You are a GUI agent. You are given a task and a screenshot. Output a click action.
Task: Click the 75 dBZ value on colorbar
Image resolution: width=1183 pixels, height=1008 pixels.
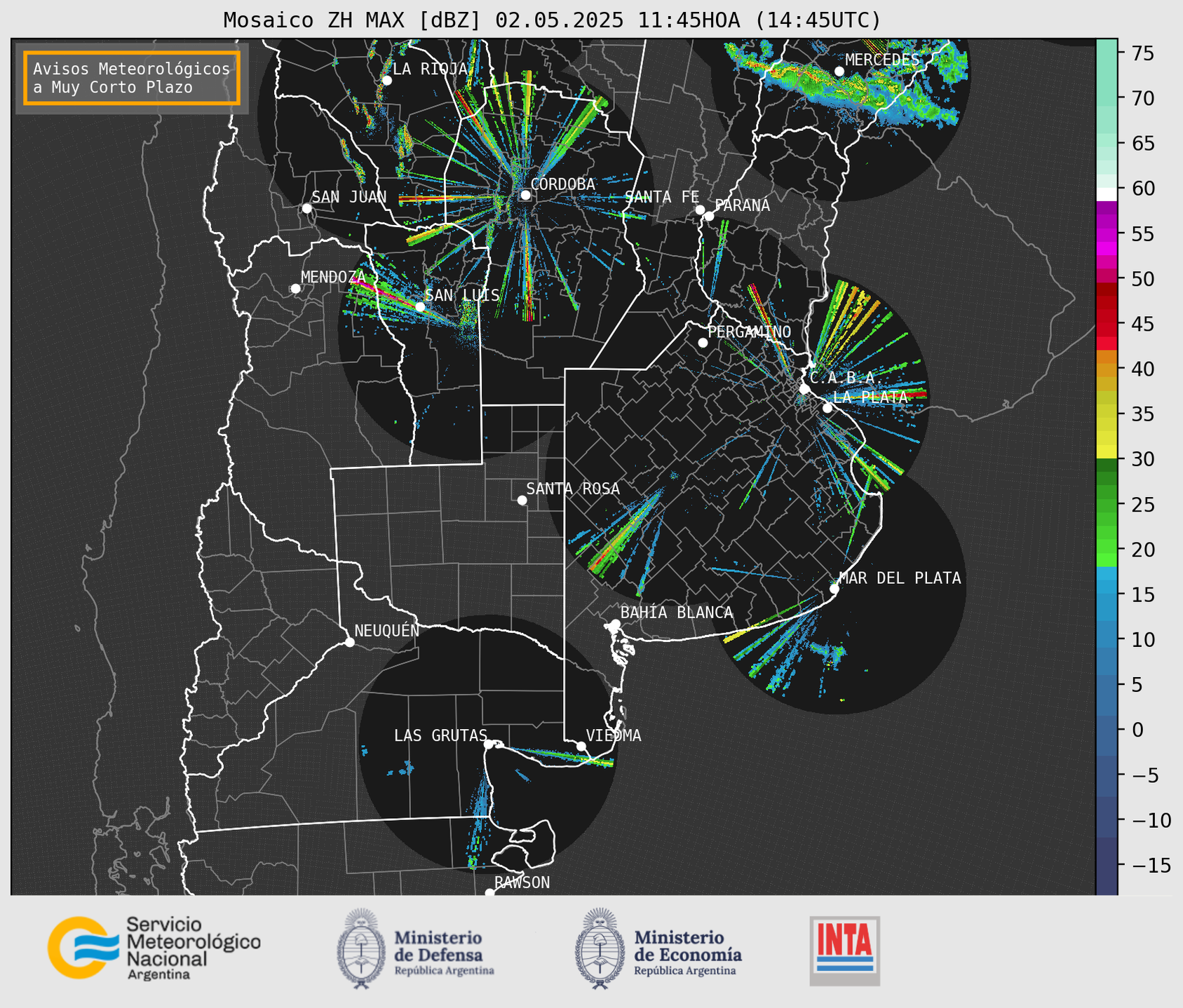[x=1142, y=53]
